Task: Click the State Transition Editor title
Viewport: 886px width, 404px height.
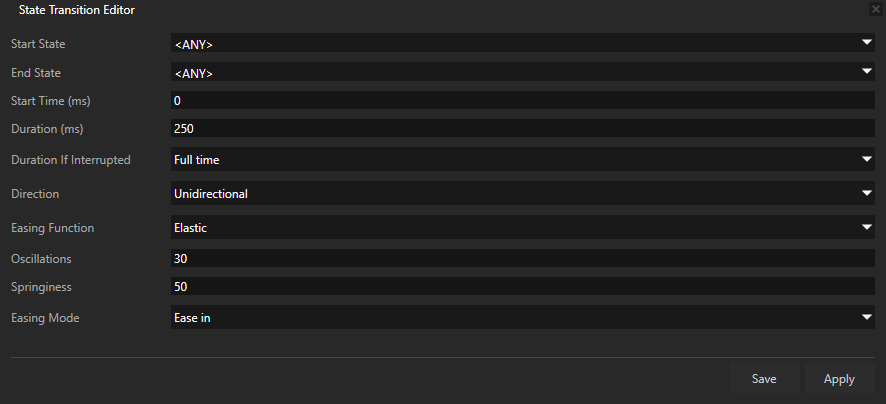Action: 77,10
